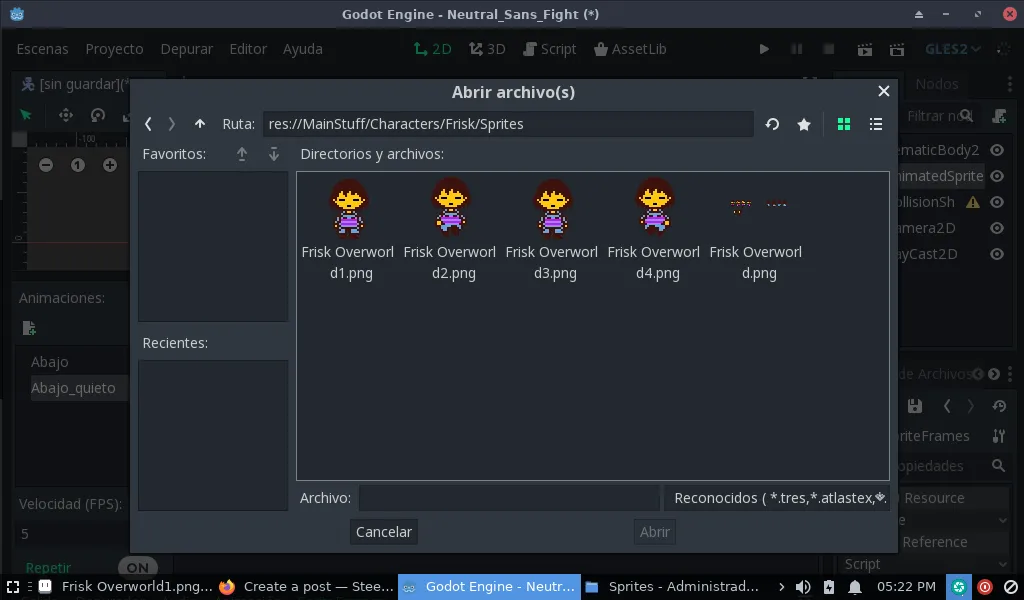Viewport: 1024px width, 600px height.
Task: Pause the running scene
Action: (796, 49)
